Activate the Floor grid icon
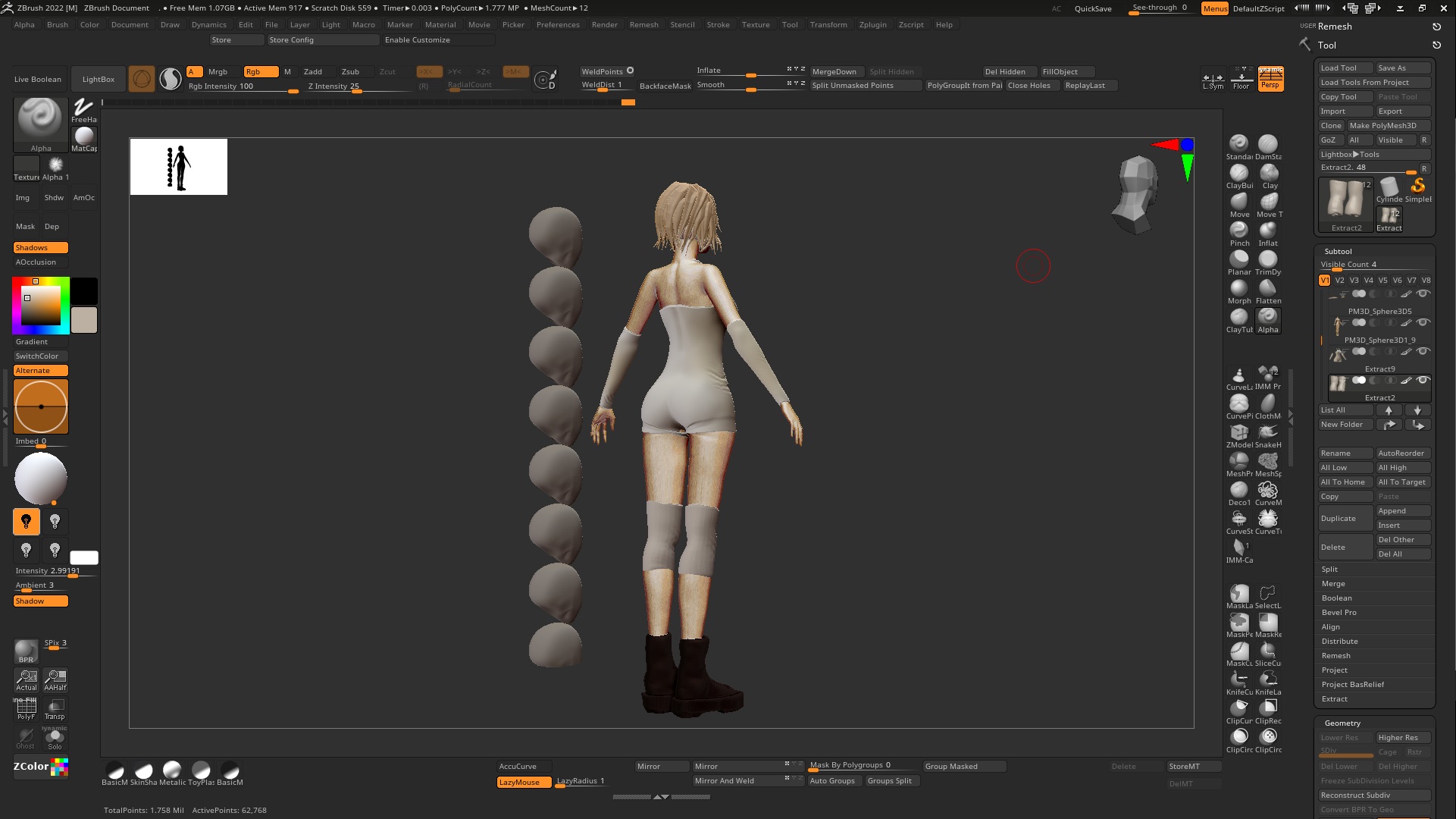Screen dimensions: 1456x819 click(x=1241, y=78)
